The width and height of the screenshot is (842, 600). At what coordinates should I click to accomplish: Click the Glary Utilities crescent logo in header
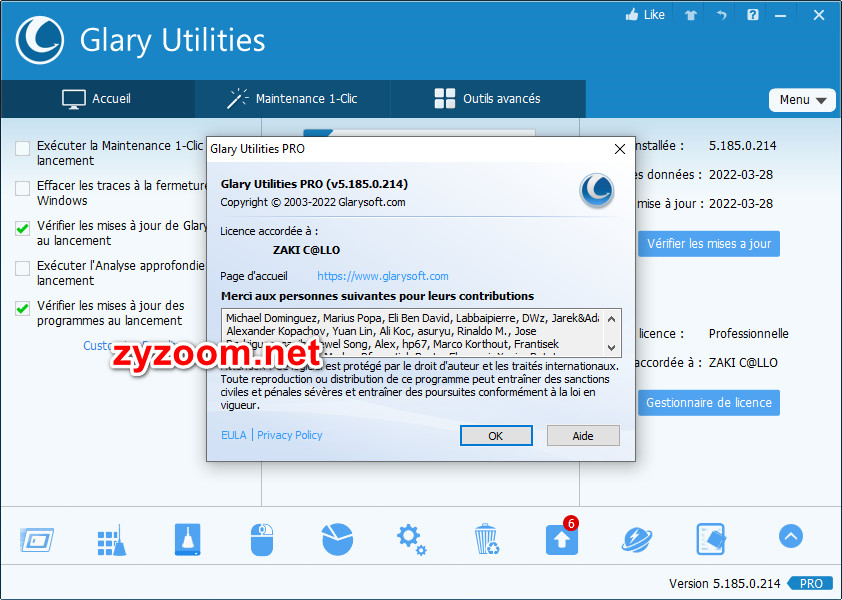pyautogui.click(x=40, y=40)
